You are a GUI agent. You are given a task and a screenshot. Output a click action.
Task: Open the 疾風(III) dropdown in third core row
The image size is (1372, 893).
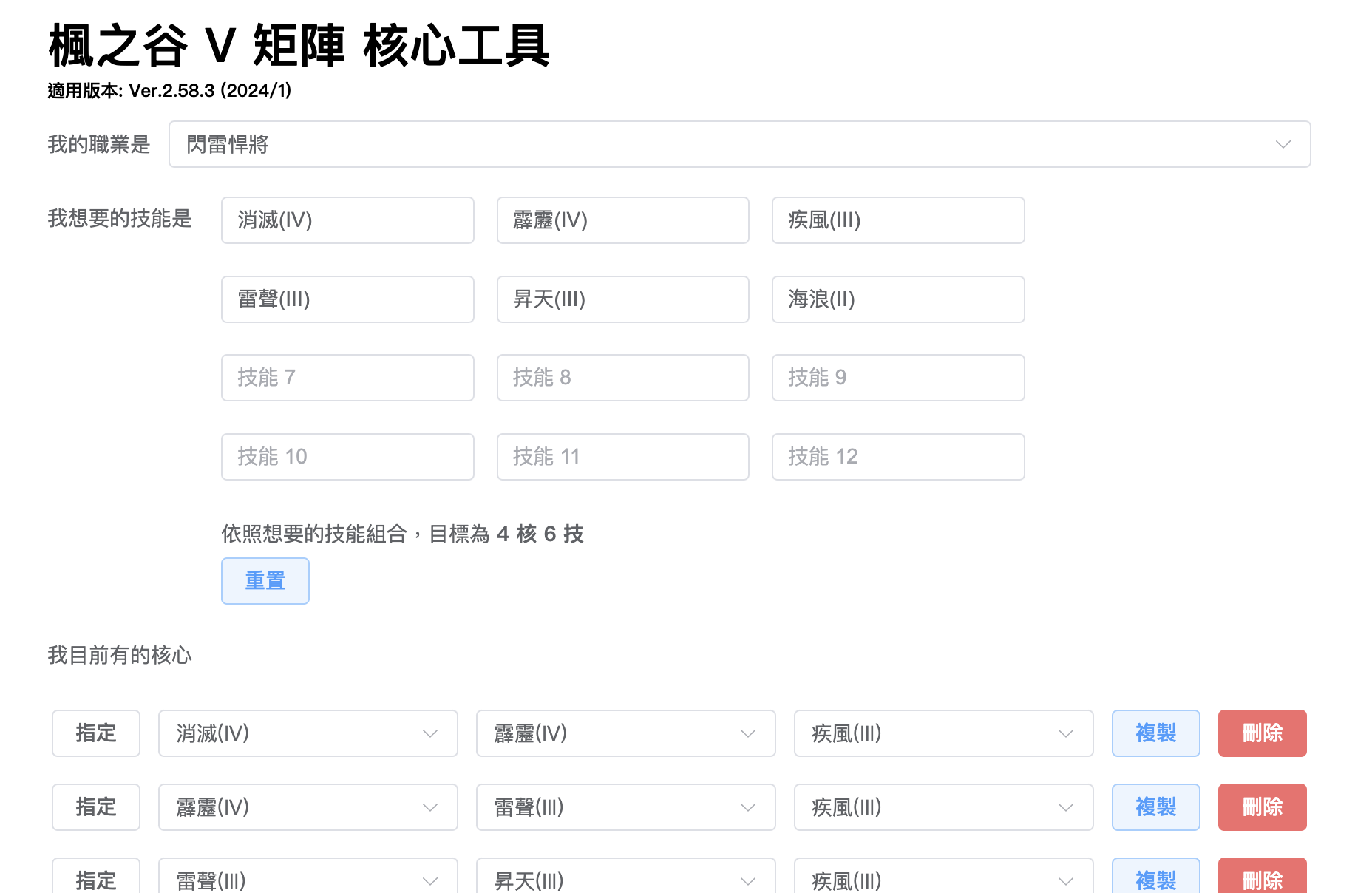(x=944, y=877)
